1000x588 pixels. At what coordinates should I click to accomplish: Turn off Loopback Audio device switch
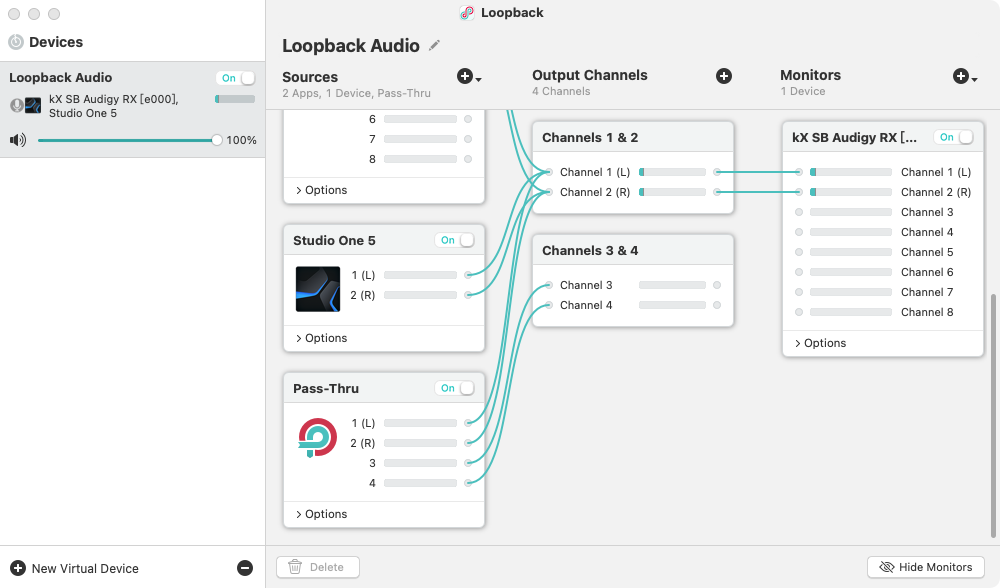tap(236, 78)
